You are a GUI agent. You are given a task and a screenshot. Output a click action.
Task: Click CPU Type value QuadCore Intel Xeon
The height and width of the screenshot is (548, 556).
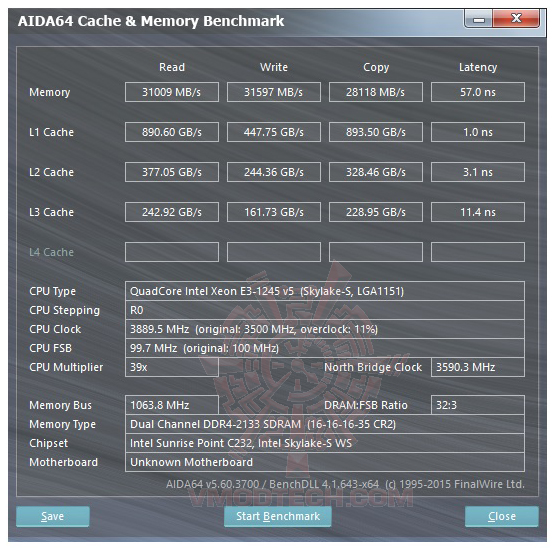coord(325,291)
